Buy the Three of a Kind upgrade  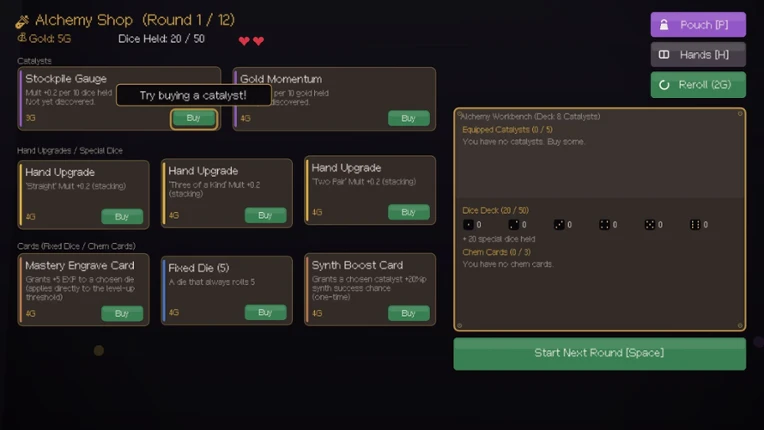coord(265,215)
